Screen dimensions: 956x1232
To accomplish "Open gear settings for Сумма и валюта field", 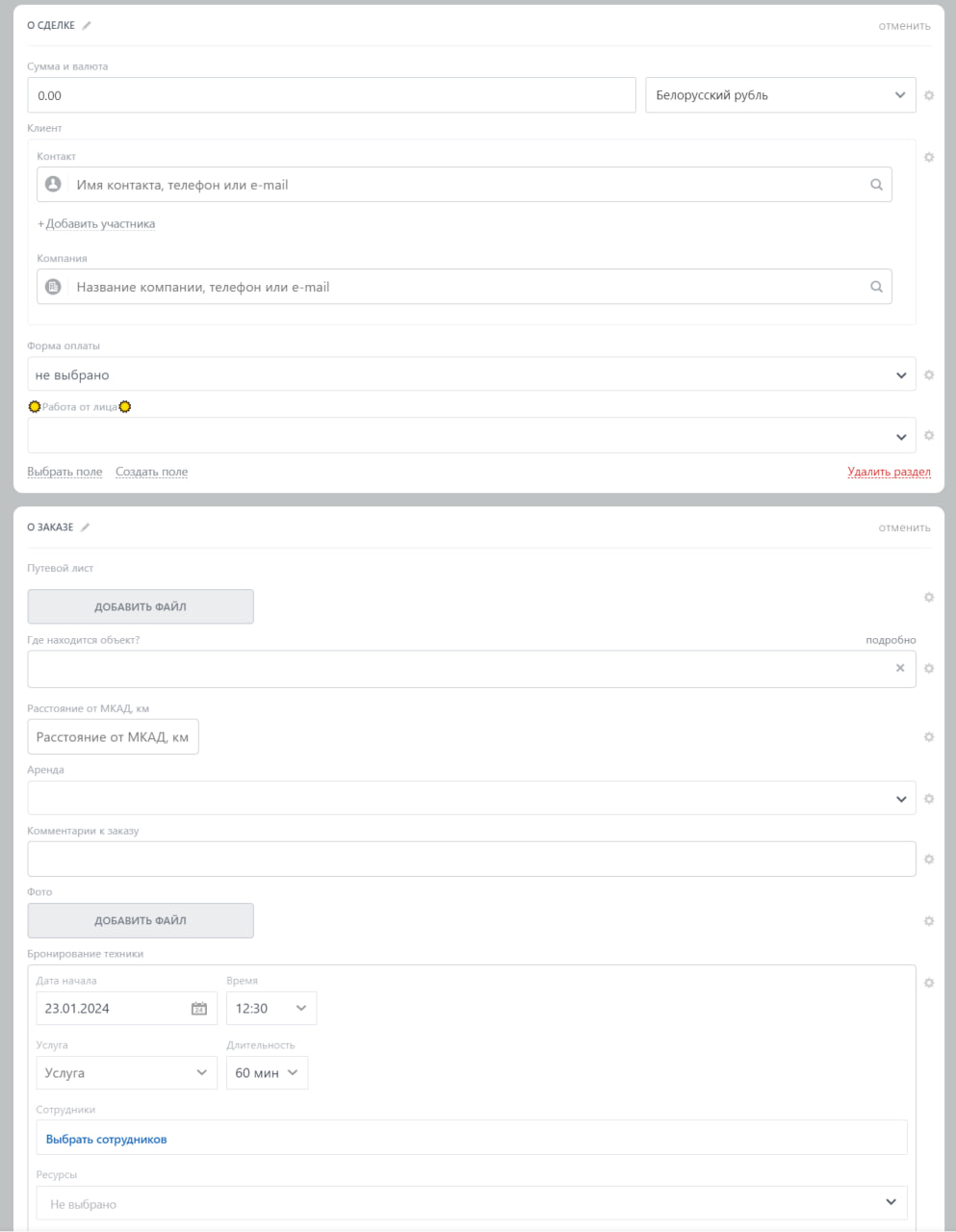I will click(x=929, y=96).
